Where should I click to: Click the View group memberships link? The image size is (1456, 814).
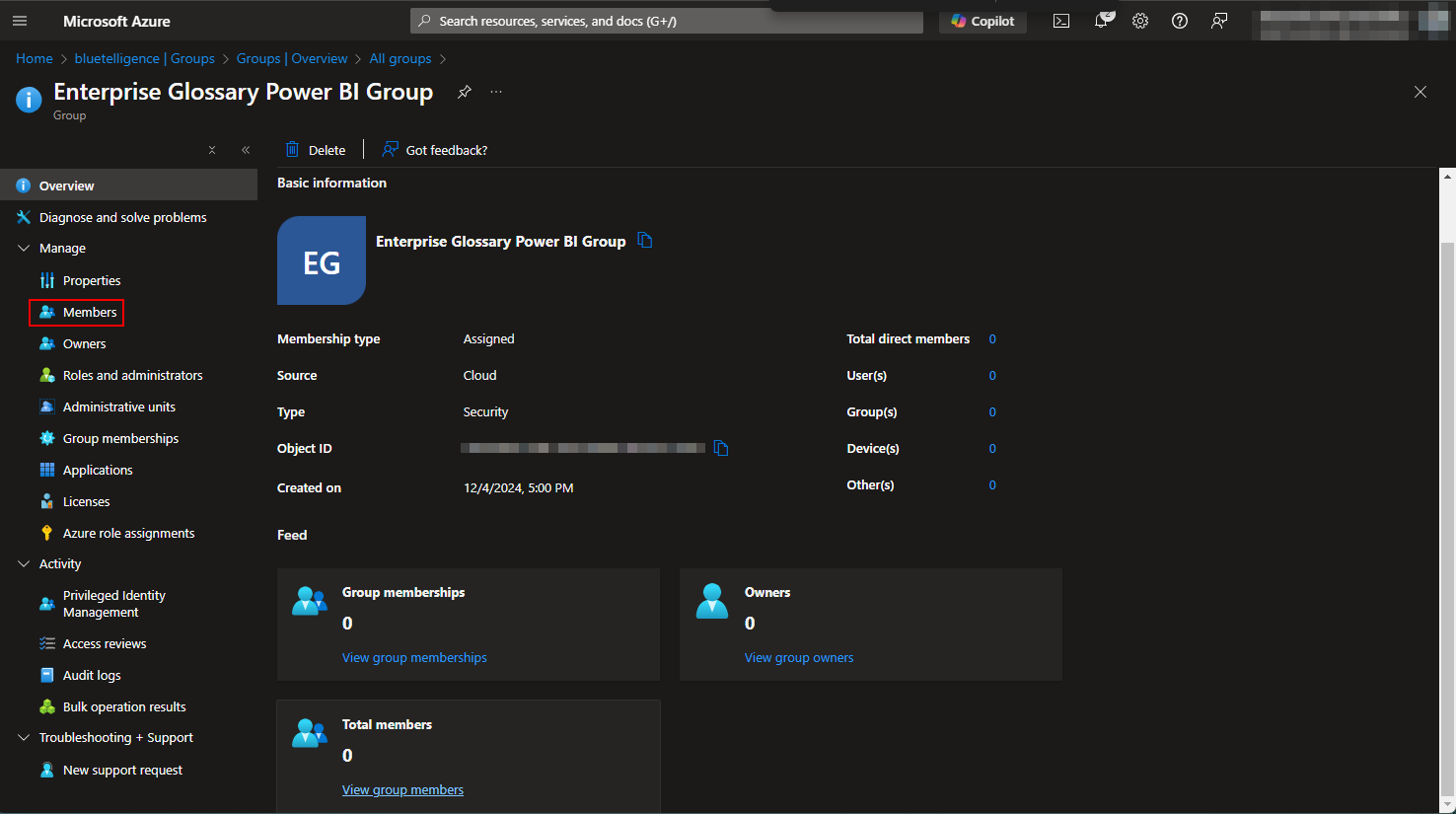click(414, 658)
